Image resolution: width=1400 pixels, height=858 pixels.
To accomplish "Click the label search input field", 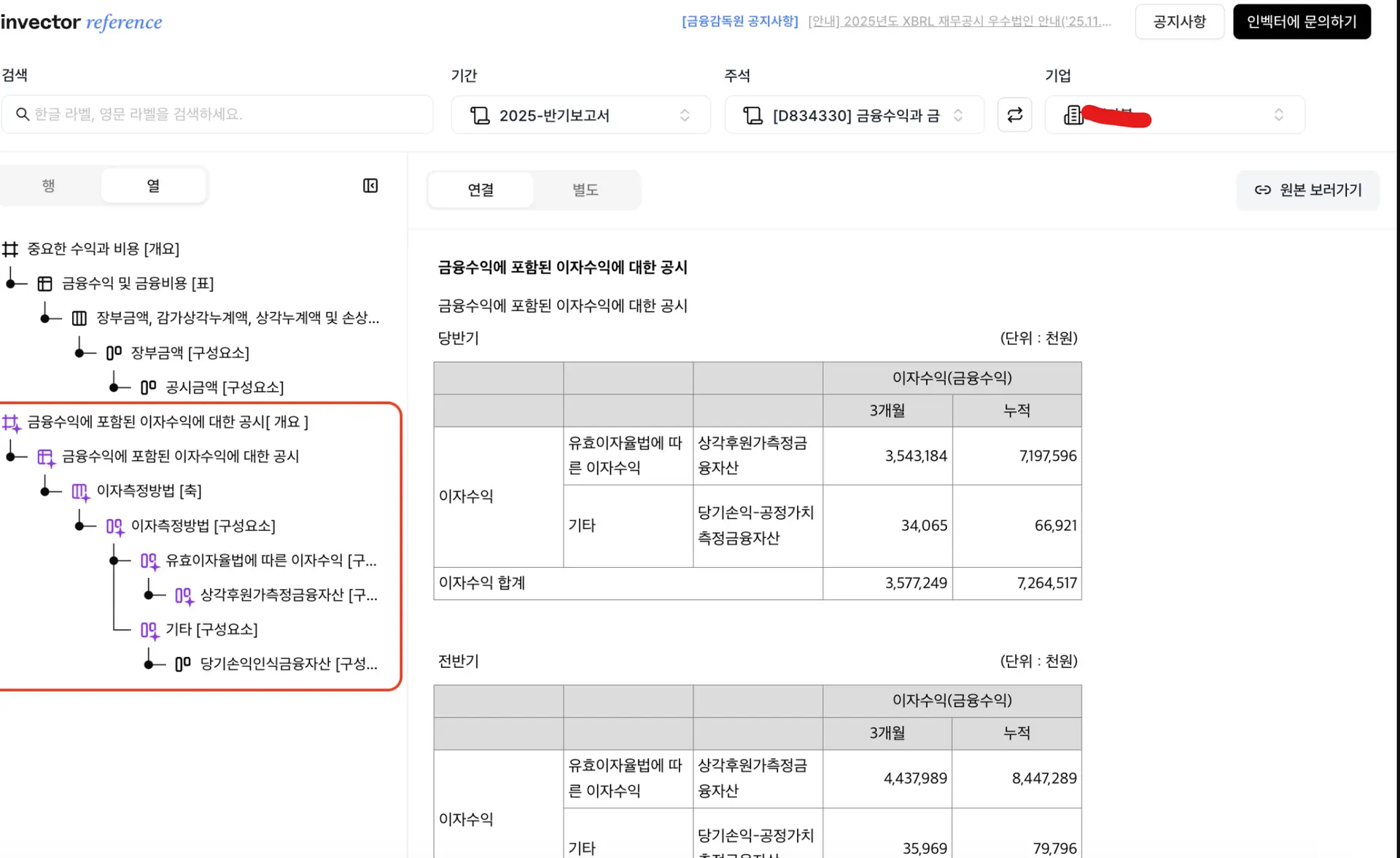I will (226, 114).
